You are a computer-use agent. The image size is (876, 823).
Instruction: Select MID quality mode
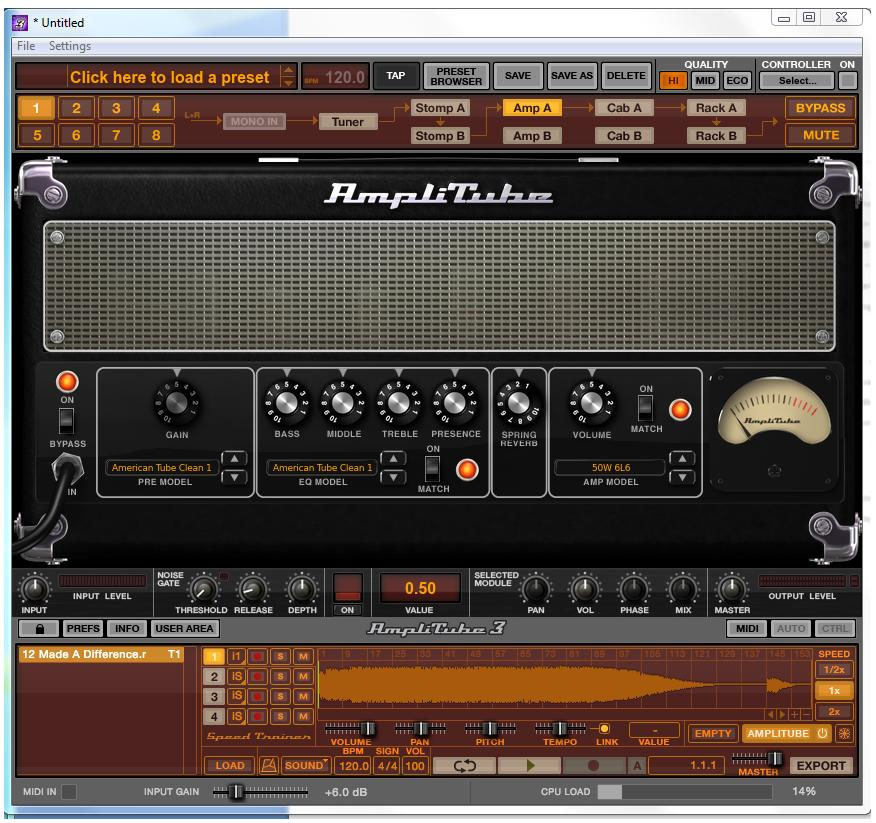coord(705,80)
